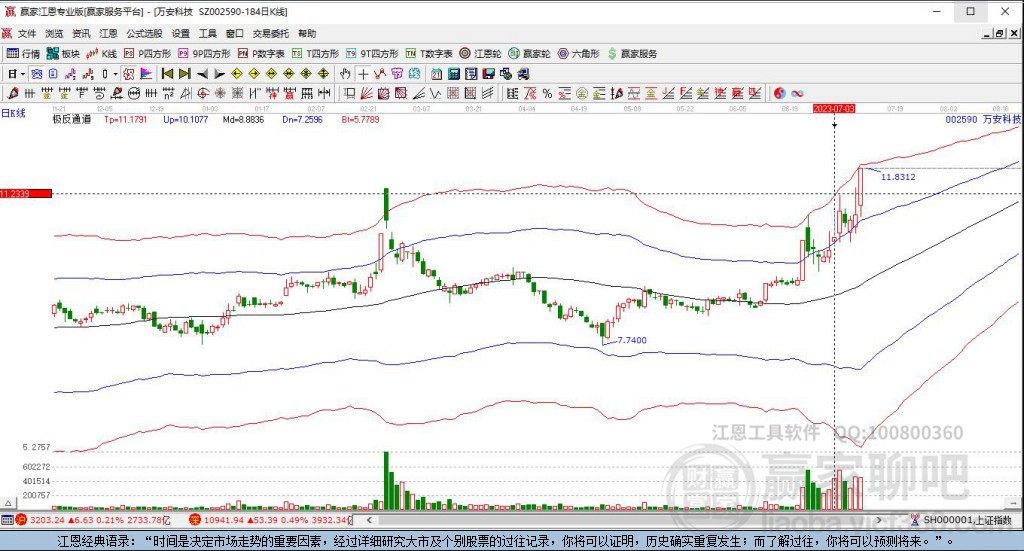Image resolution: width=1024 pixels, height=551 pixels.
Task: Click the 日K线 label
Action: tap(14, 113)
